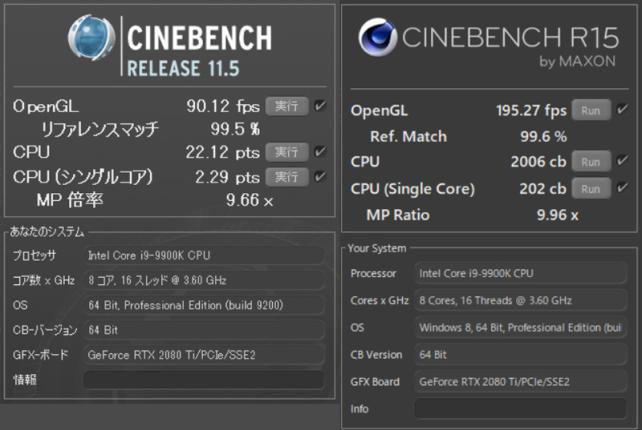Viewport: 642px width, 430px height.
Task: Click the コア数 x GHz field in Cinebench 11.5
Action: (203, 281)
